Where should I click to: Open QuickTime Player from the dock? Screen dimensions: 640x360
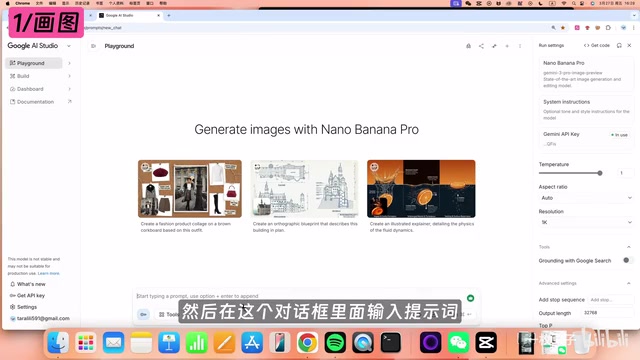[x=363, y=342]
